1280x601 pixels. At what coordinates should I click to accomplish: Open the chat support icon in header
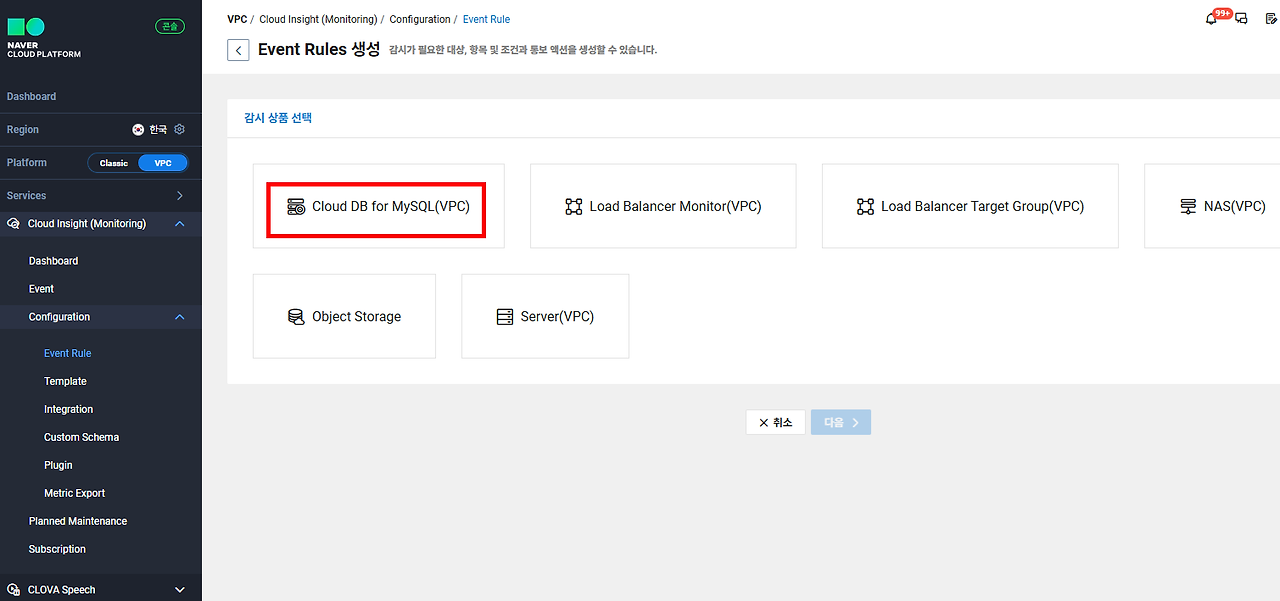[x=1241, y=19]
